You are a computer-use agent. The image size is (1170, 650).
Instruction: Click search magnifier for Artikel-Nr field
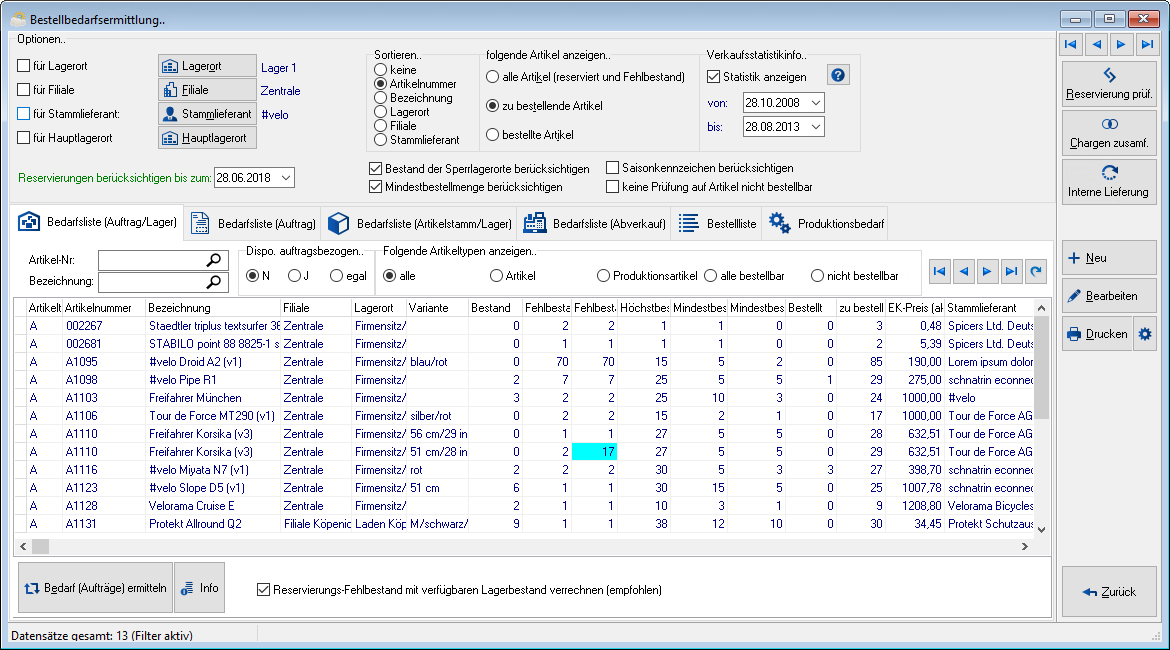pos(214,260)
